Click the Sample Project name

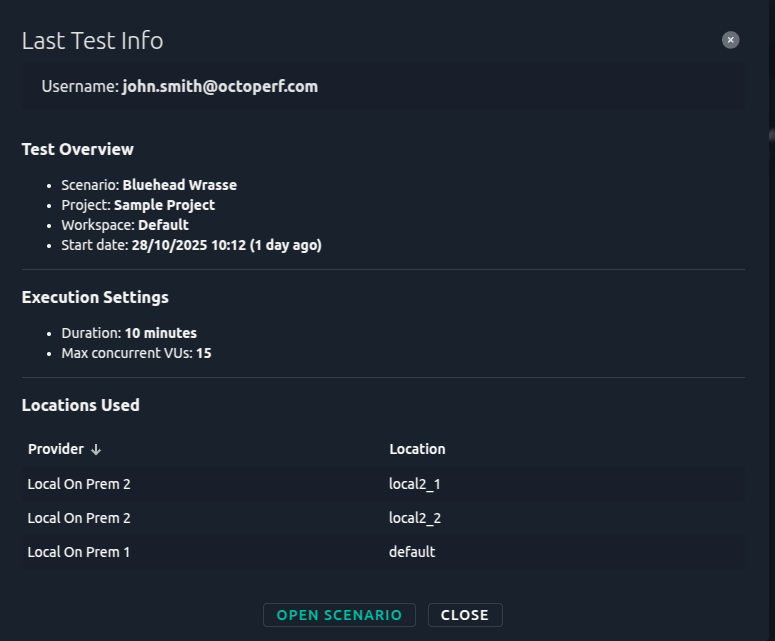164,205
